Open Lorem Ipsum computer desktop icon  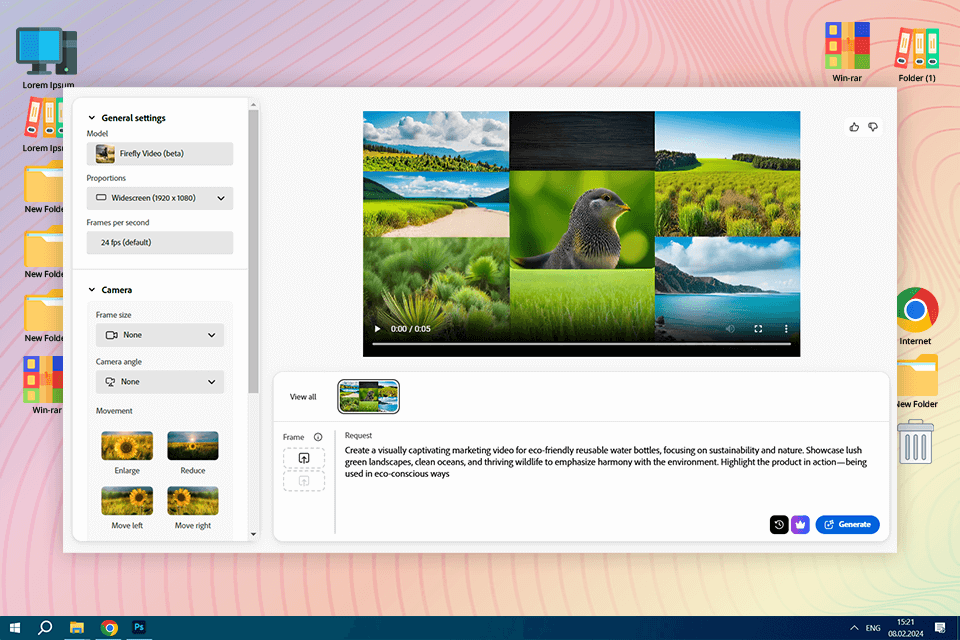click(x=48, y=58)
